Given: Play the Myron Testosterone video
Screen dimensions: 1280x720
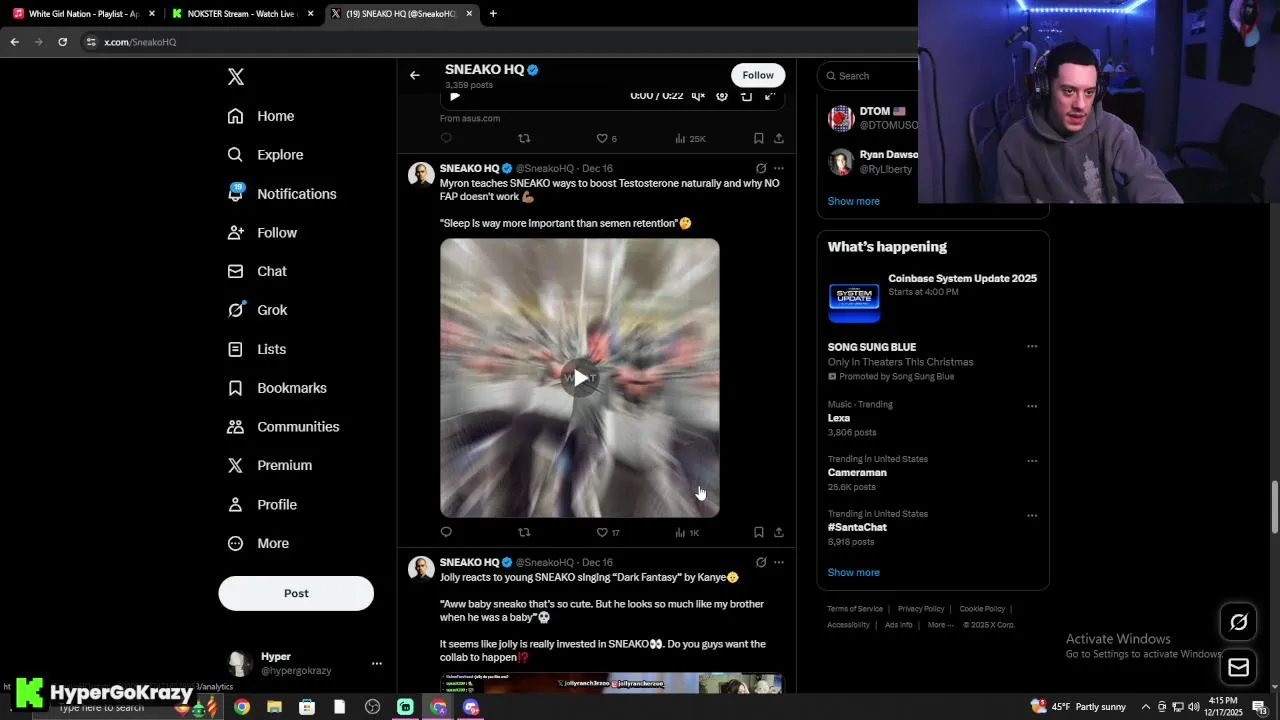Looking at the screenshot, I should (580, 378).
